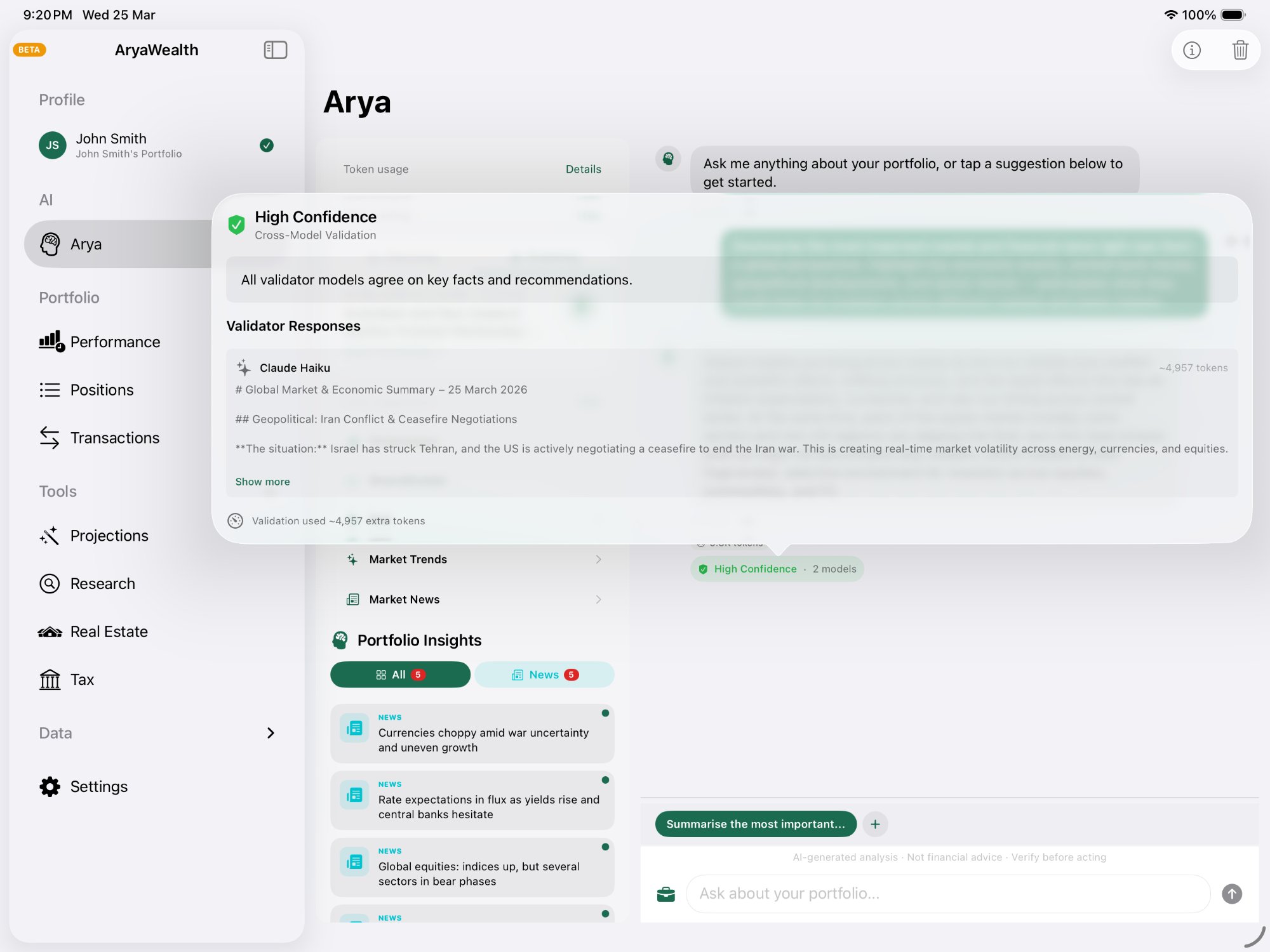Expand the Data section chevron
1270x952 pixels.
point(271,733)
